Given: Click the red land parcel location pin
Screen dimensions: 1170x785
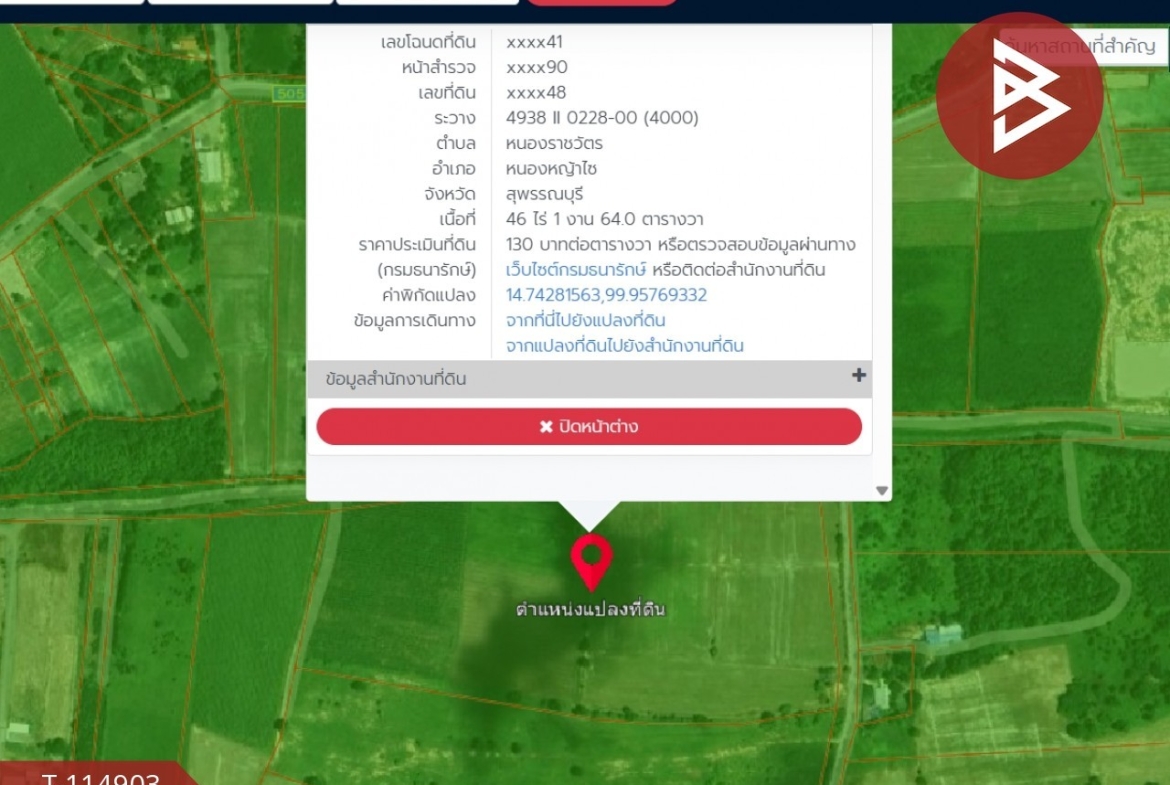Looking at the screenshot, I should [592, 561].
